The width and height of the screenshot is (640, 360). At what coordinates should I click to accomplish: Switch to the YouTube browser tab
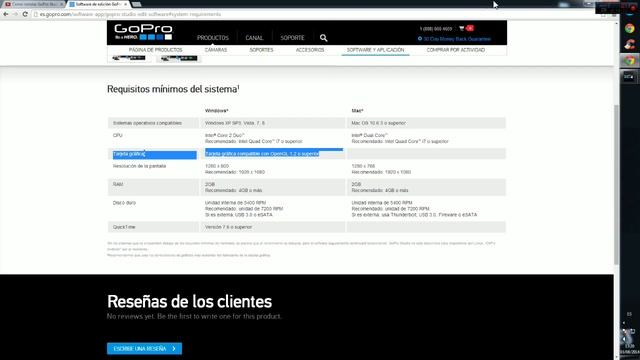coord(33,4)
